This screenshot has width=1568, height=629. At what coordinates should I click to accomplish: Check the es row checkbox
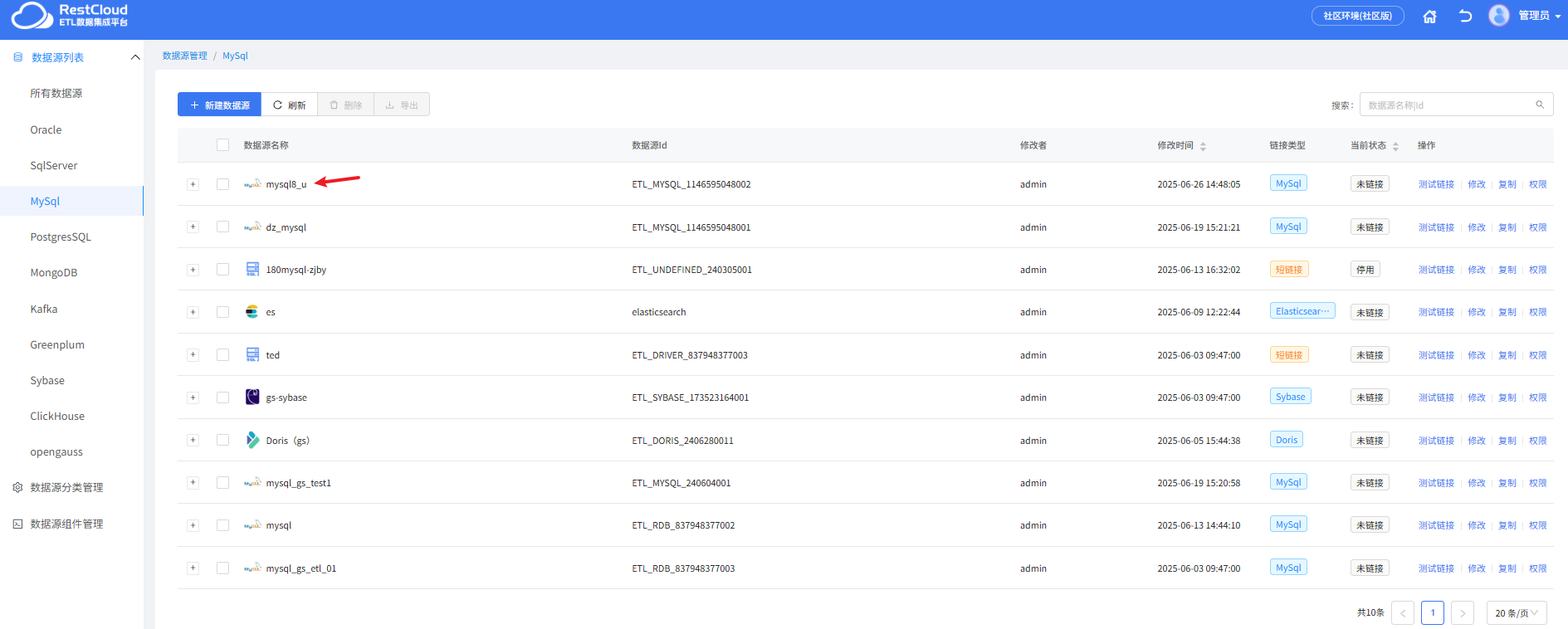222,312
